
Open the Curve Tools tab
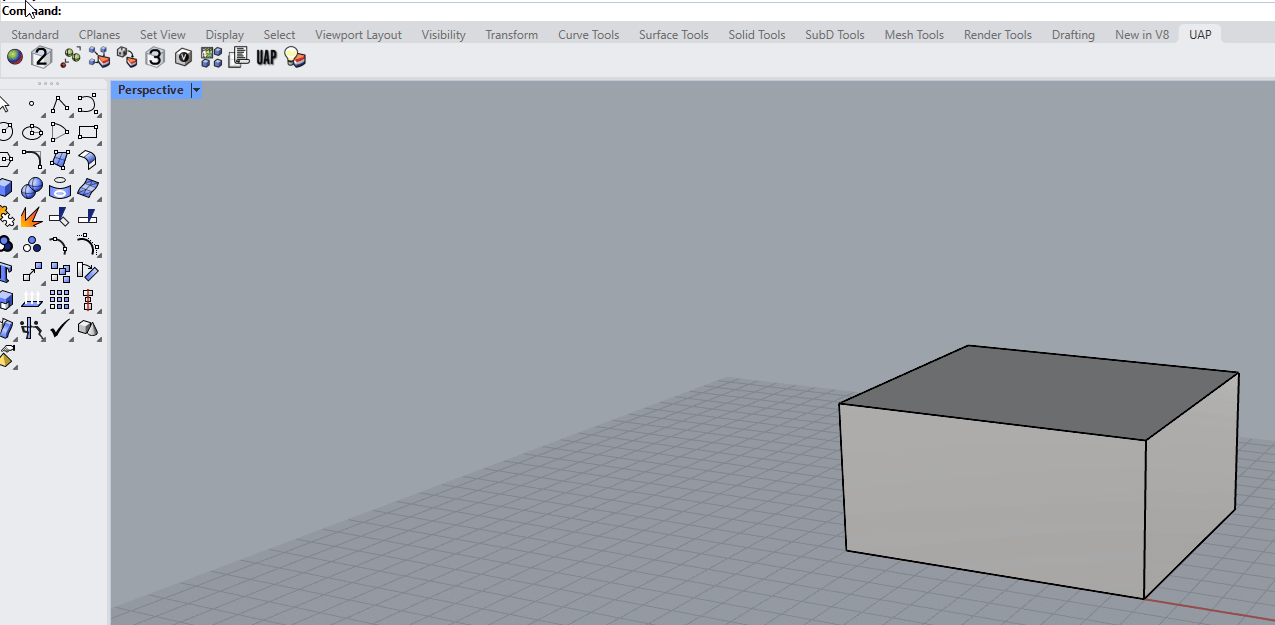coord(589,34)
